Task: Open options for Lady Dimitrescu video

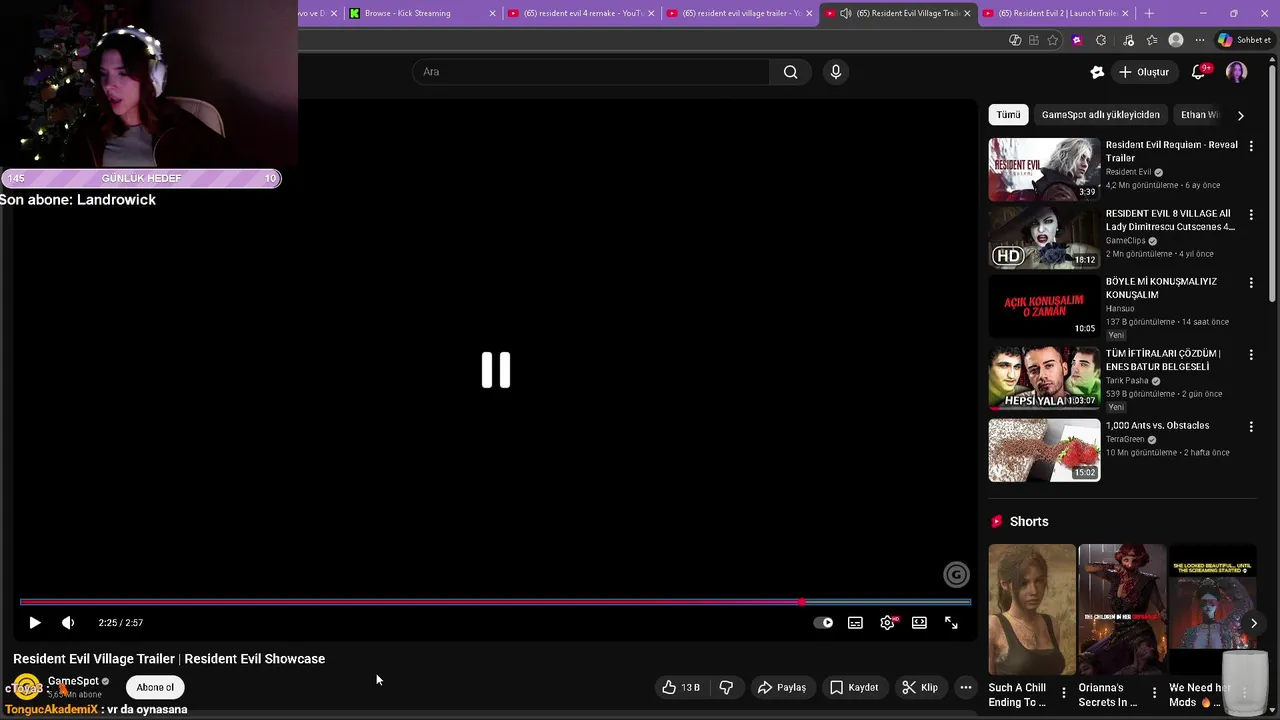Action: (x=1251, y=215)
